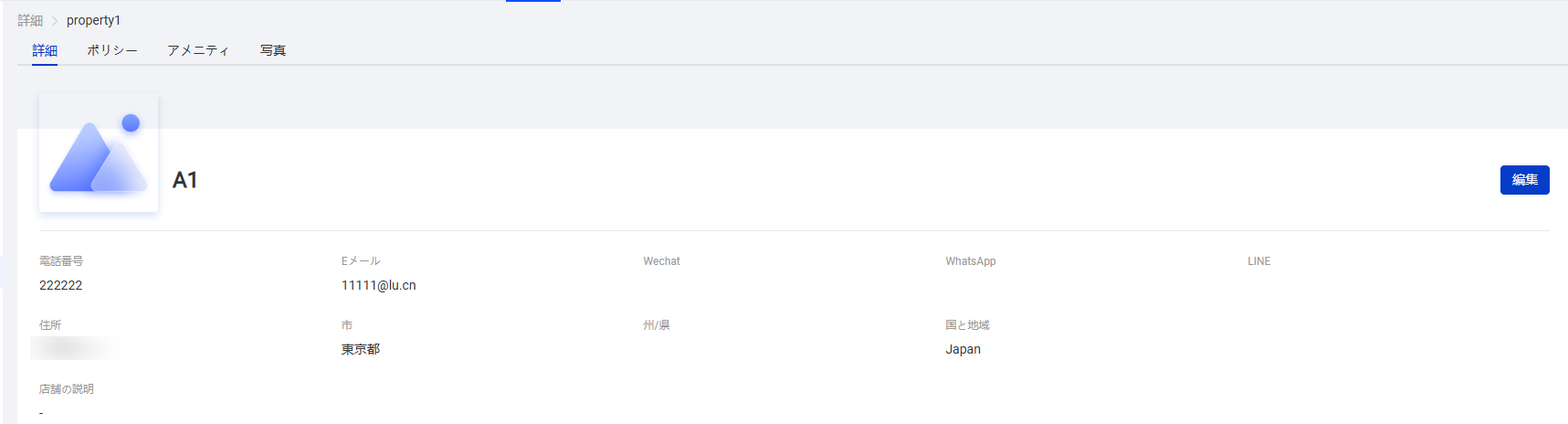
Task: Click the Japan country value
Action: (963, 349)
